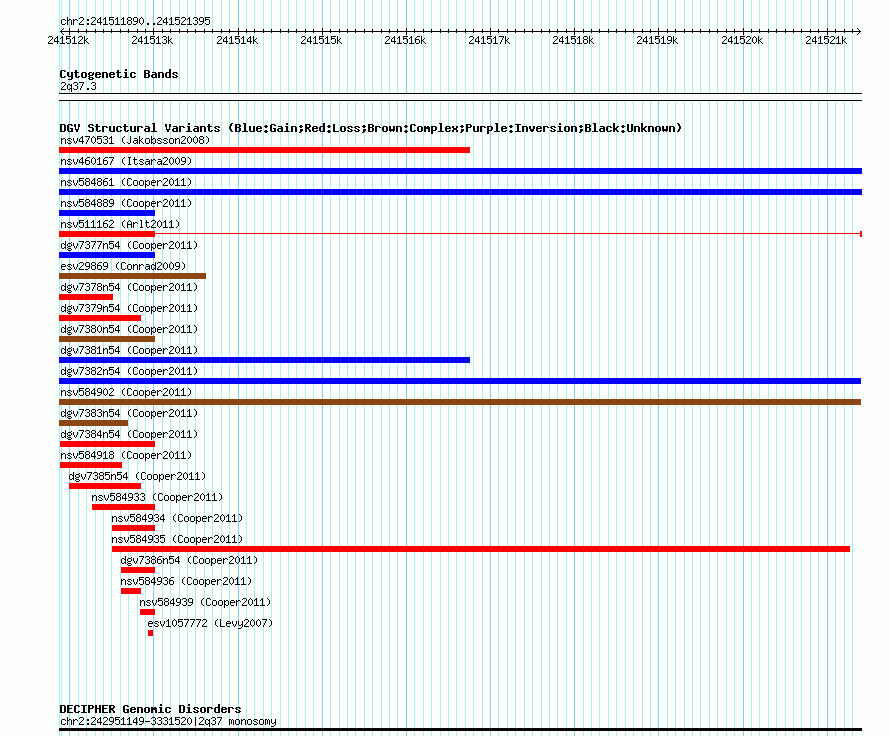Open dgv7384n54 (Cooper2011) label
Screen dimensions: 890x736
[x=129, y=434]
